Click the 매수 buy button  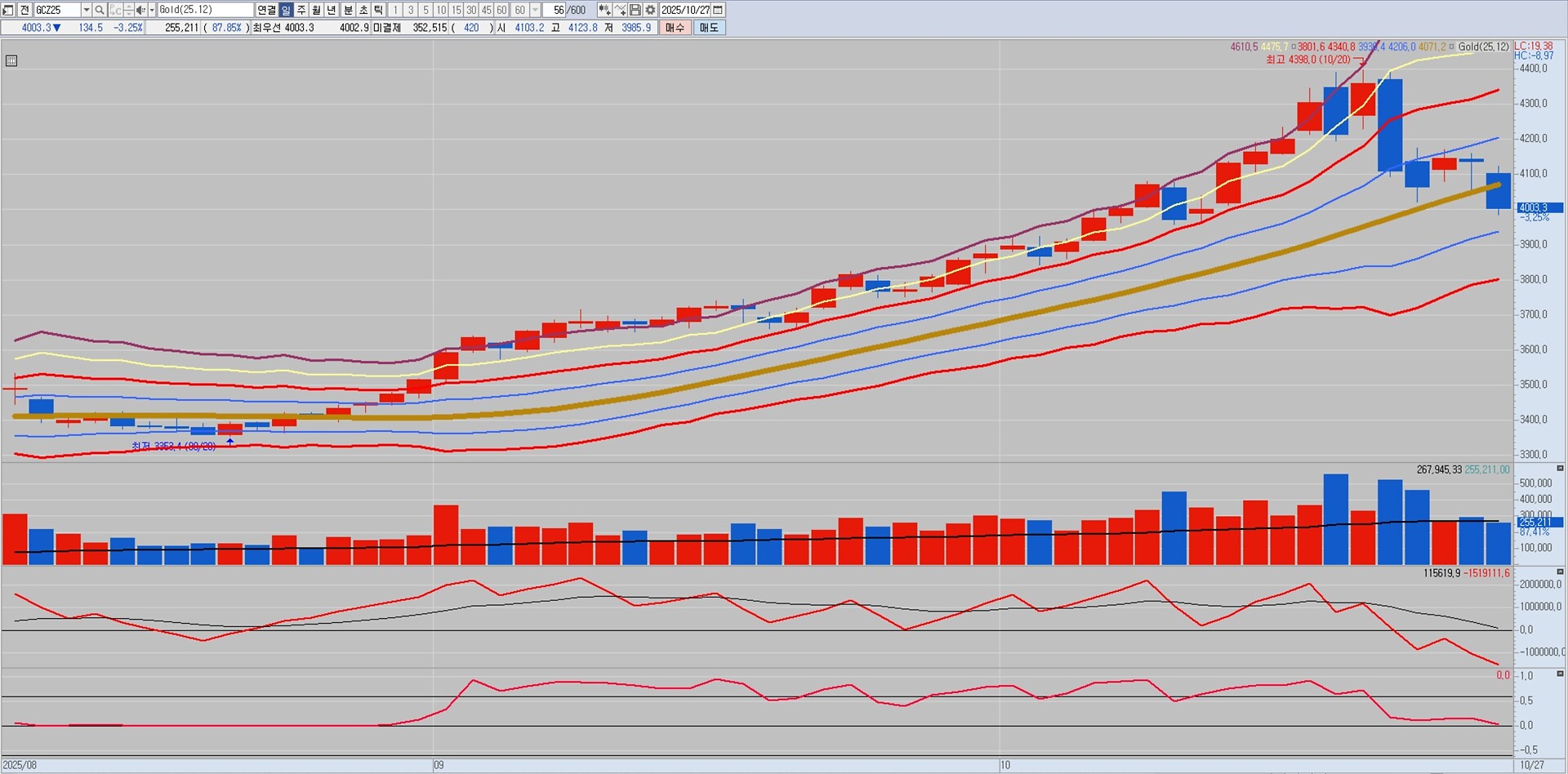[x=675, y=28]
